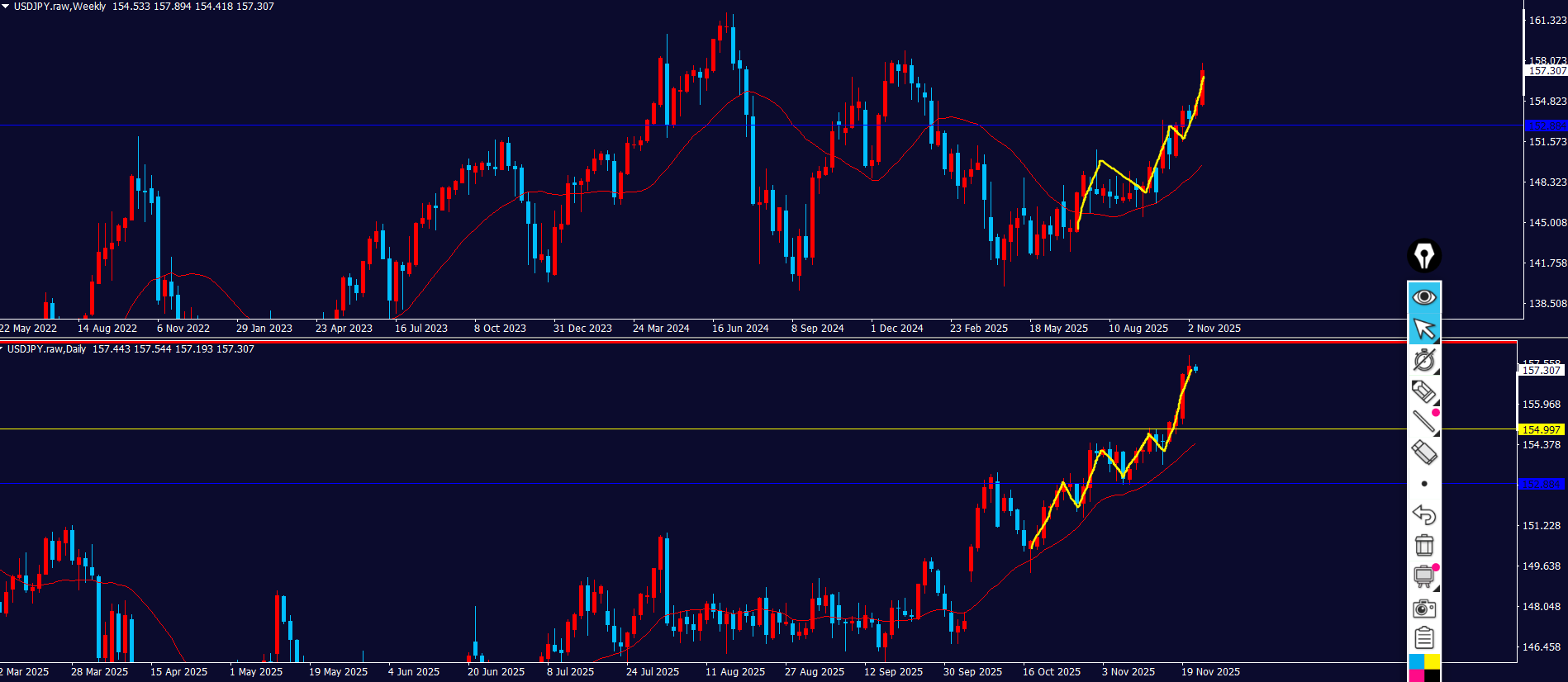Image resolution: width=1568 pixels, height=682 pixels.
Task: Click the yellow 154.997 price level label
Action: pos(1541,429)
